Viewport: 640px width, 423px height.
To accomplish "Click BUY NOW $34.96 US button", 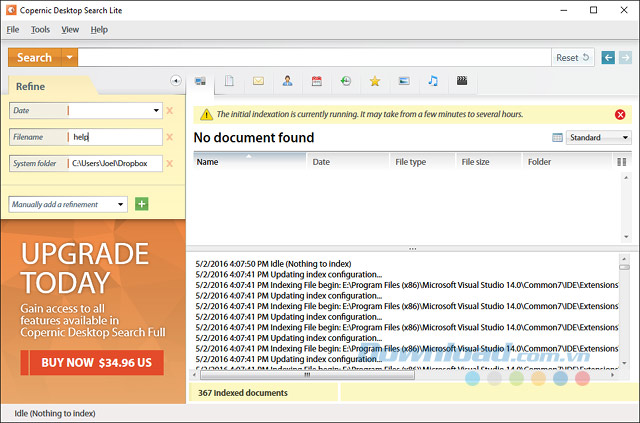I will [92, 363].
